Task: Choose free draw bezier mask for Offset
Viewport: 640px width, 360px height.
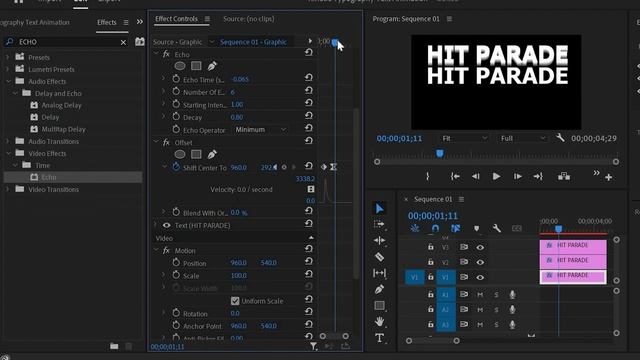Action: point(212,154)
